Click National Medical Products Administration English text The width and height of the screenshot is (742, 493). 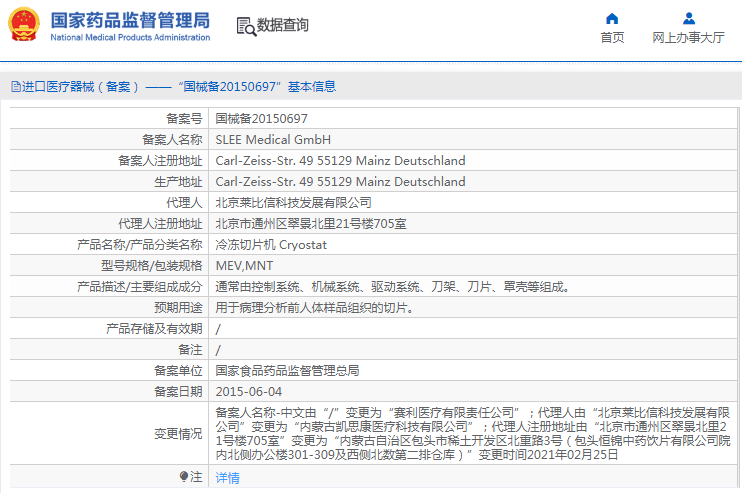tap(130, 38)
